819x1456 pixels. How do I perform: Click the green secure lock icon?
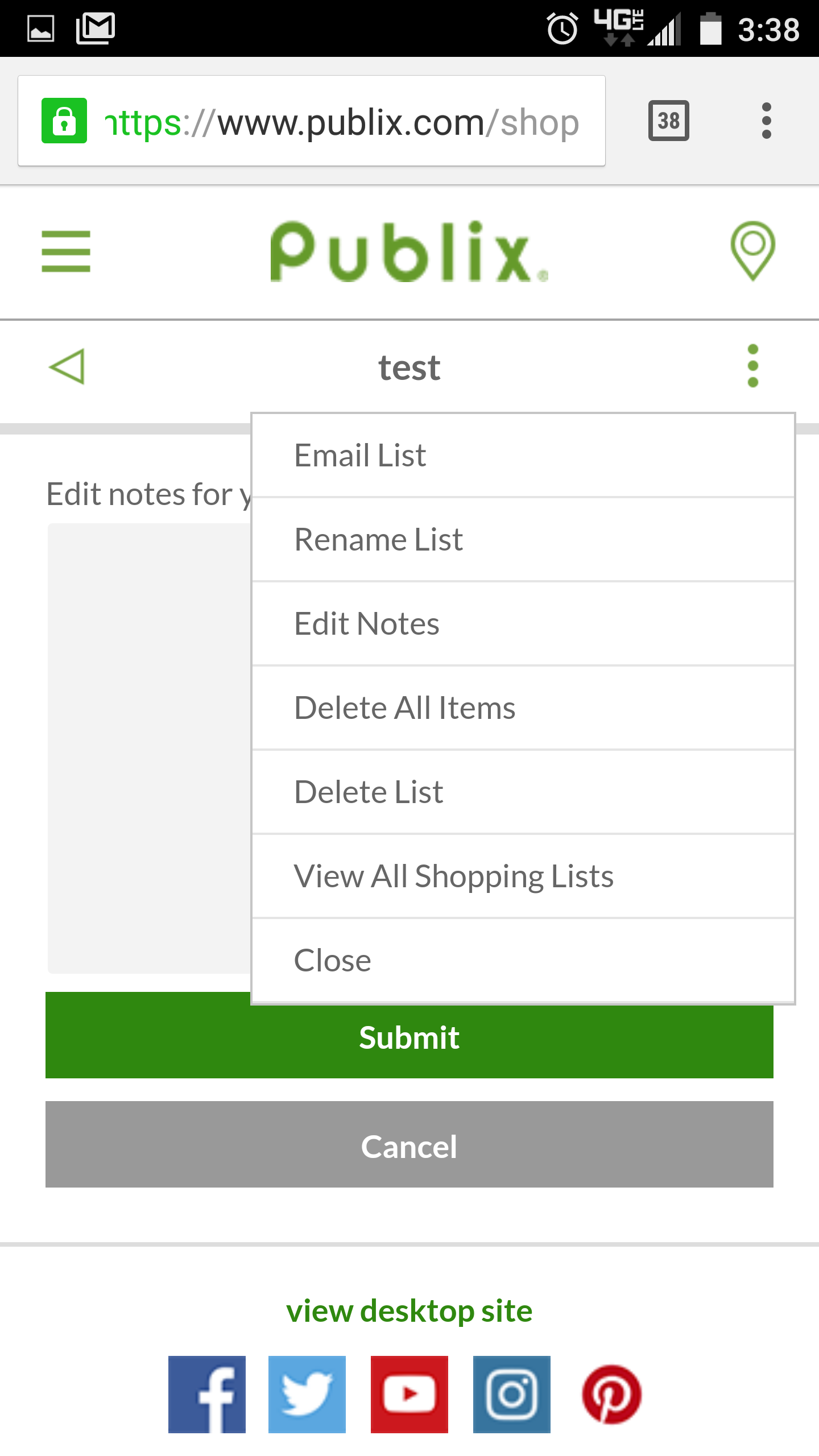pos(64,121)
